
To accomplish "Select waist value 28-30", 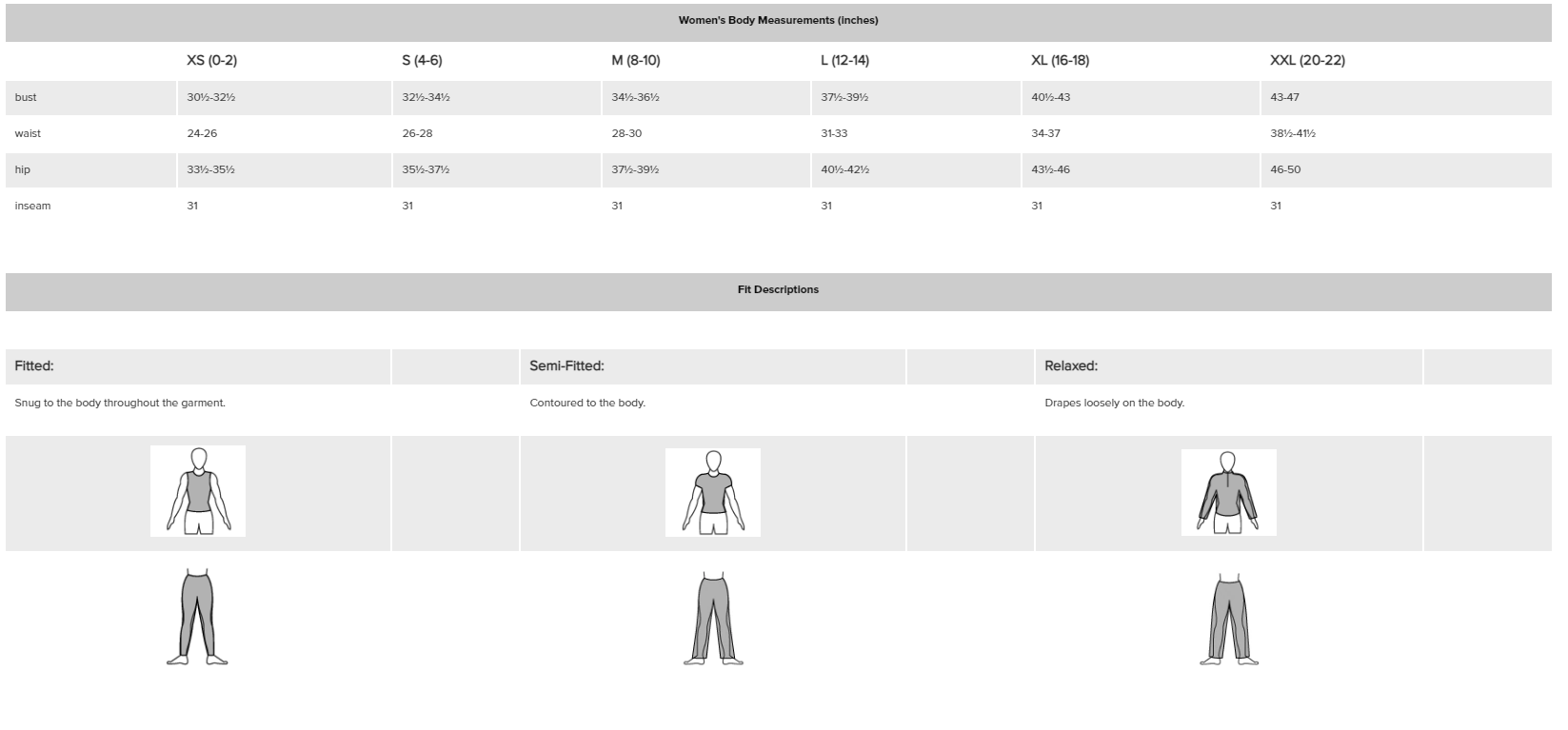I will [626, 133].
